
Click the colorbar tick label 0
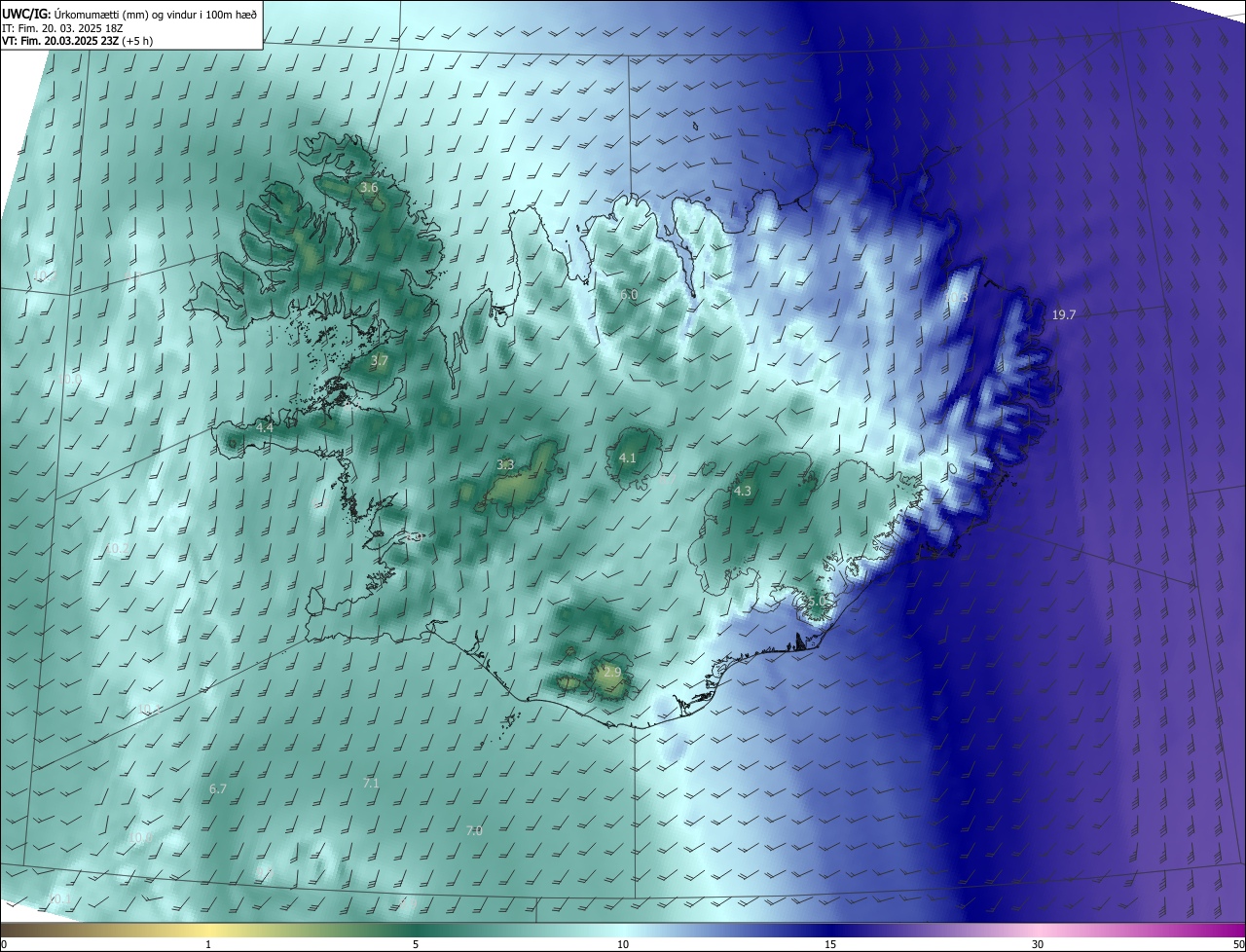click(4, 944)
